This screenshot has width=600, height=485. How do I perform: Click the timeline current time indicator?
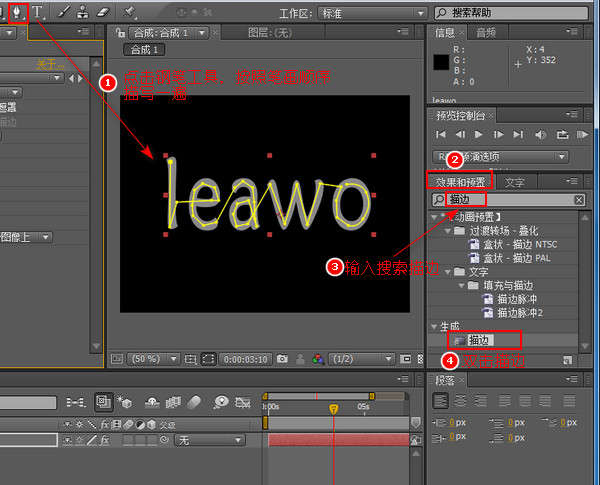[334, 409]
